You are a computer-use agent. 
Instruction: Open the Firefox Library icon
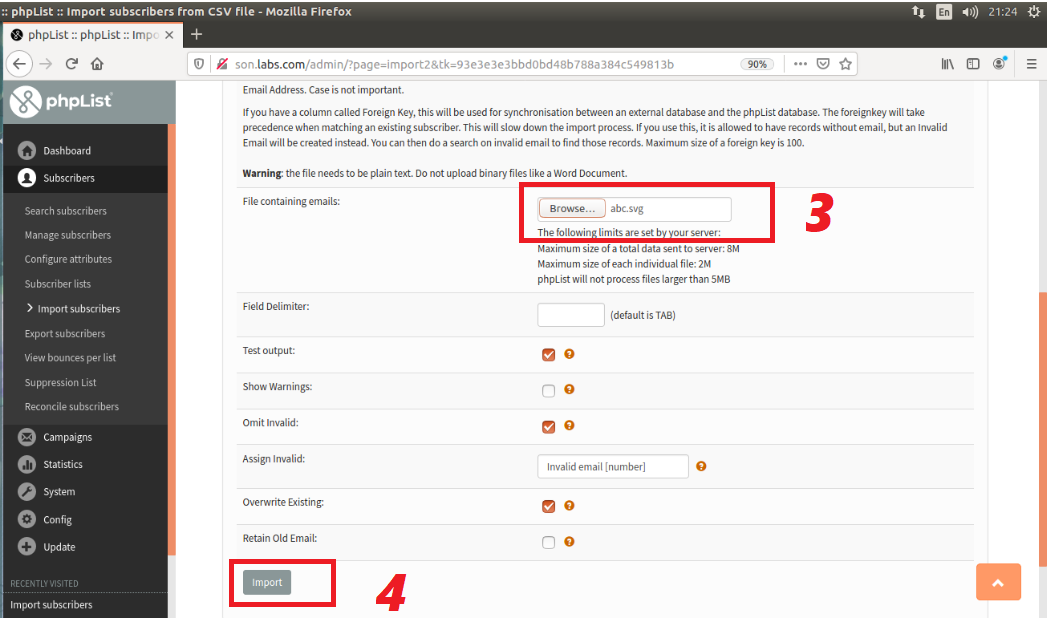[947, 64]
